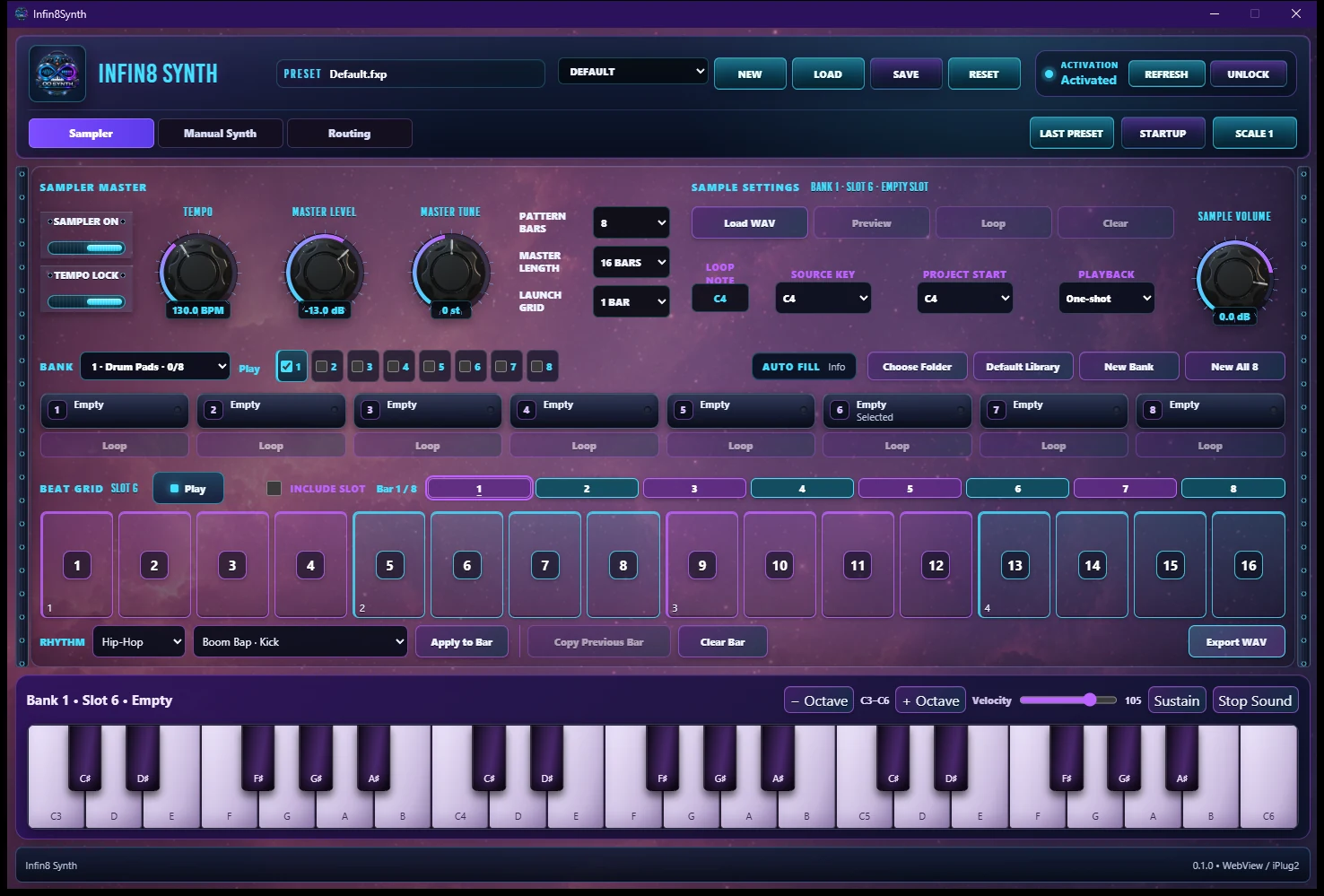
Task: Toggle the Sustain button
Action: (1176, 700)
